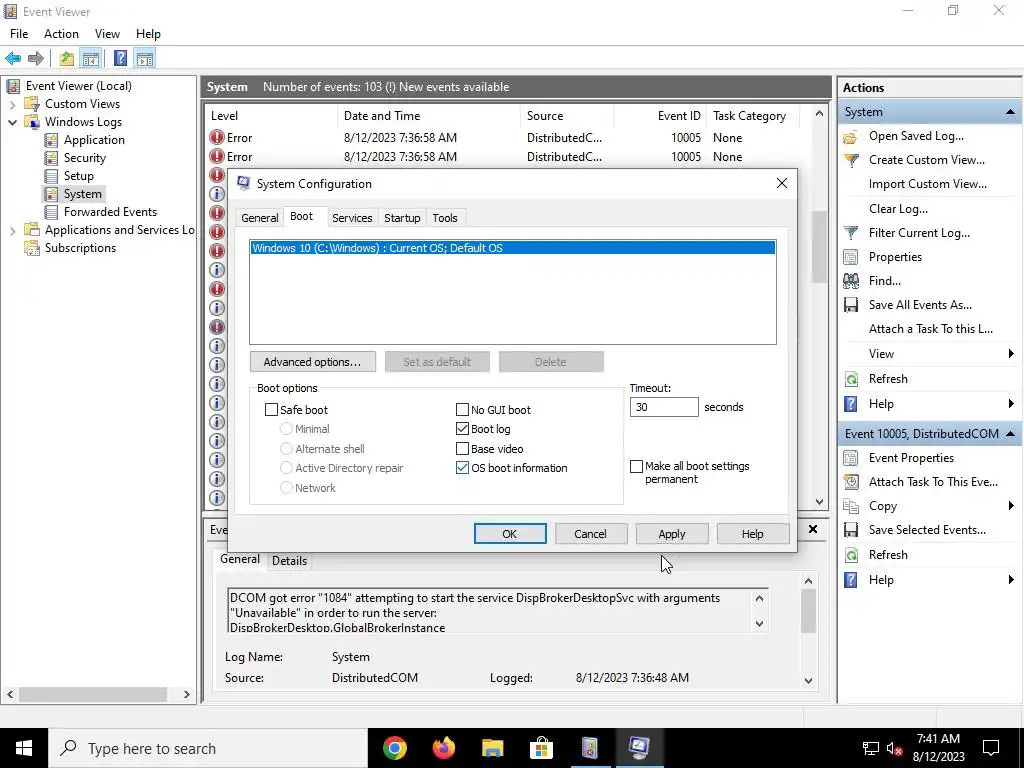This screenshot has width=1024, height=768.
Task: Click Refresh under System actions
Action: click(x=888, y=379)
